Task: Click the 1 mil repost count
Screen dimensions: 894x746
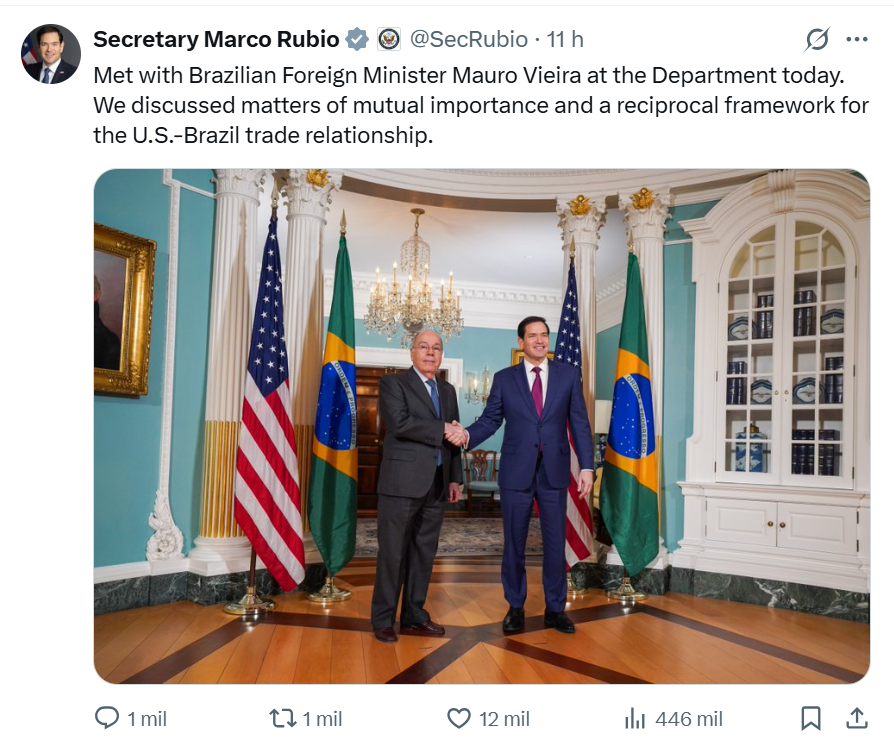Action: click(x=322, y=718)
